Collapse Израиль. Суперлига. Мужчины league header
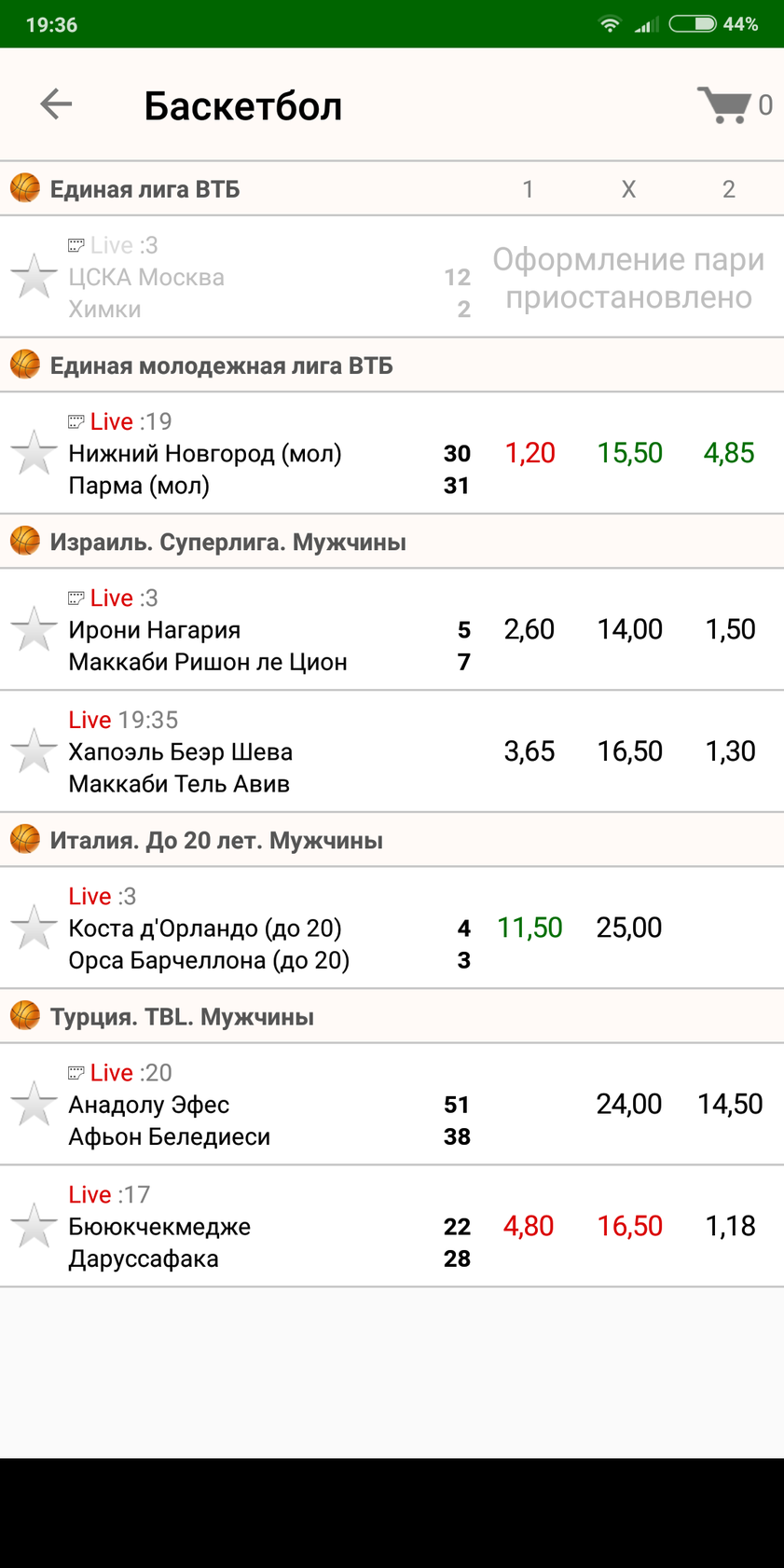This screenshot has width=784, height=1568. click(x=392, y=542)
